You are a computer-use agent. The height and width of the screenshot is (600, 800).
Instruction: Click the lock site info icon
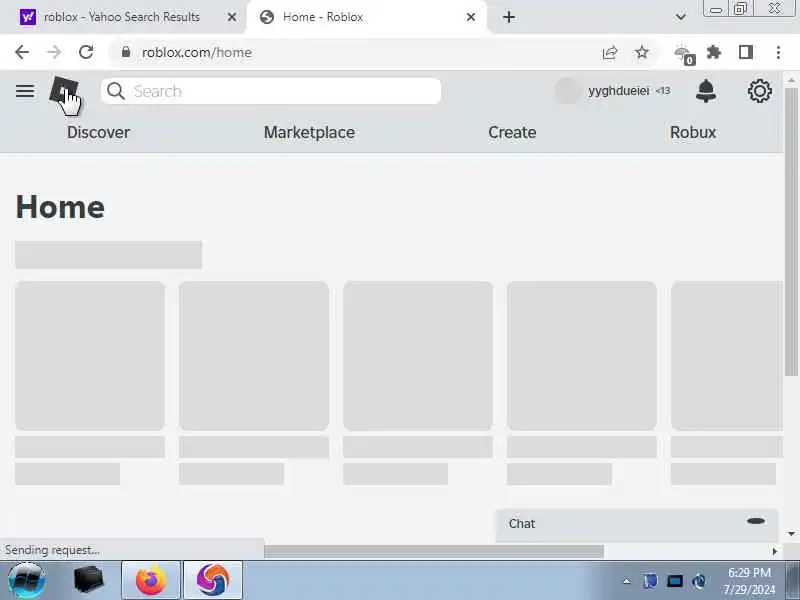[x=126, y=52]
